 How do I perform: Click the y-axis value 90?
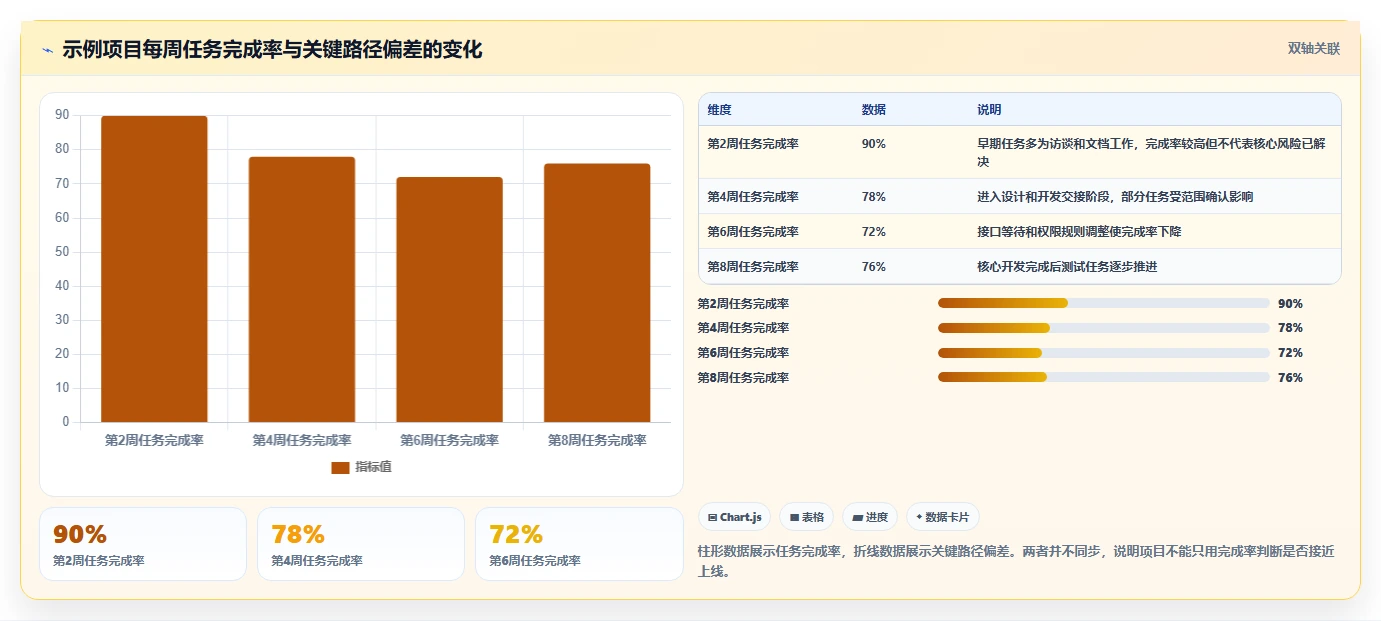(62, 115)
